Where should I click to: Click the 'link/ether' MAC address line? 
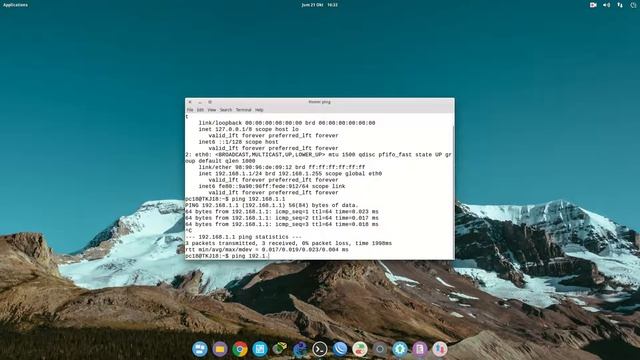tap(282, 167)
